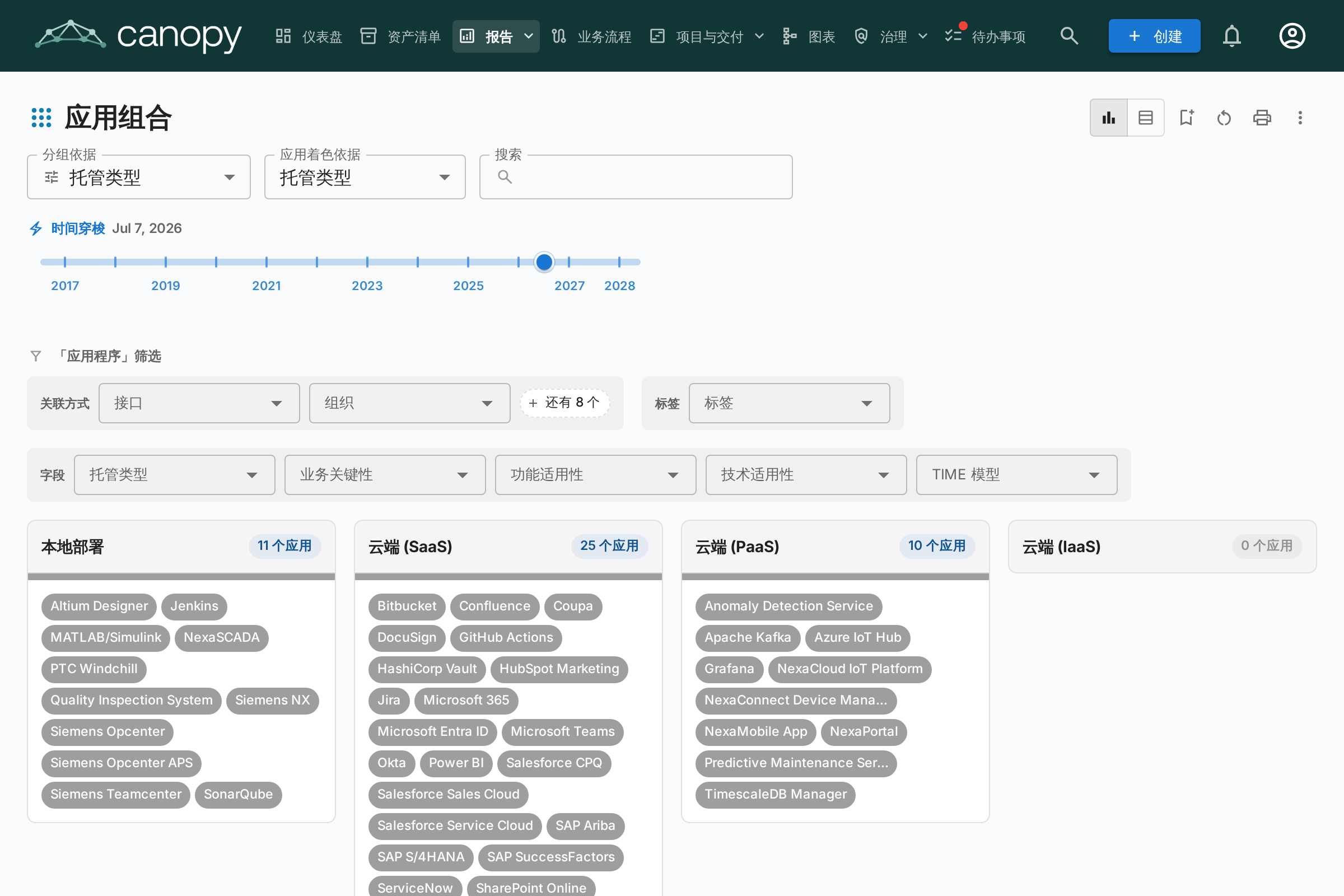Click the filter funnel icon next to 「应用程序」筛选
The width and height of the screenshot is (1344, 896).
(x=35, y=356)
